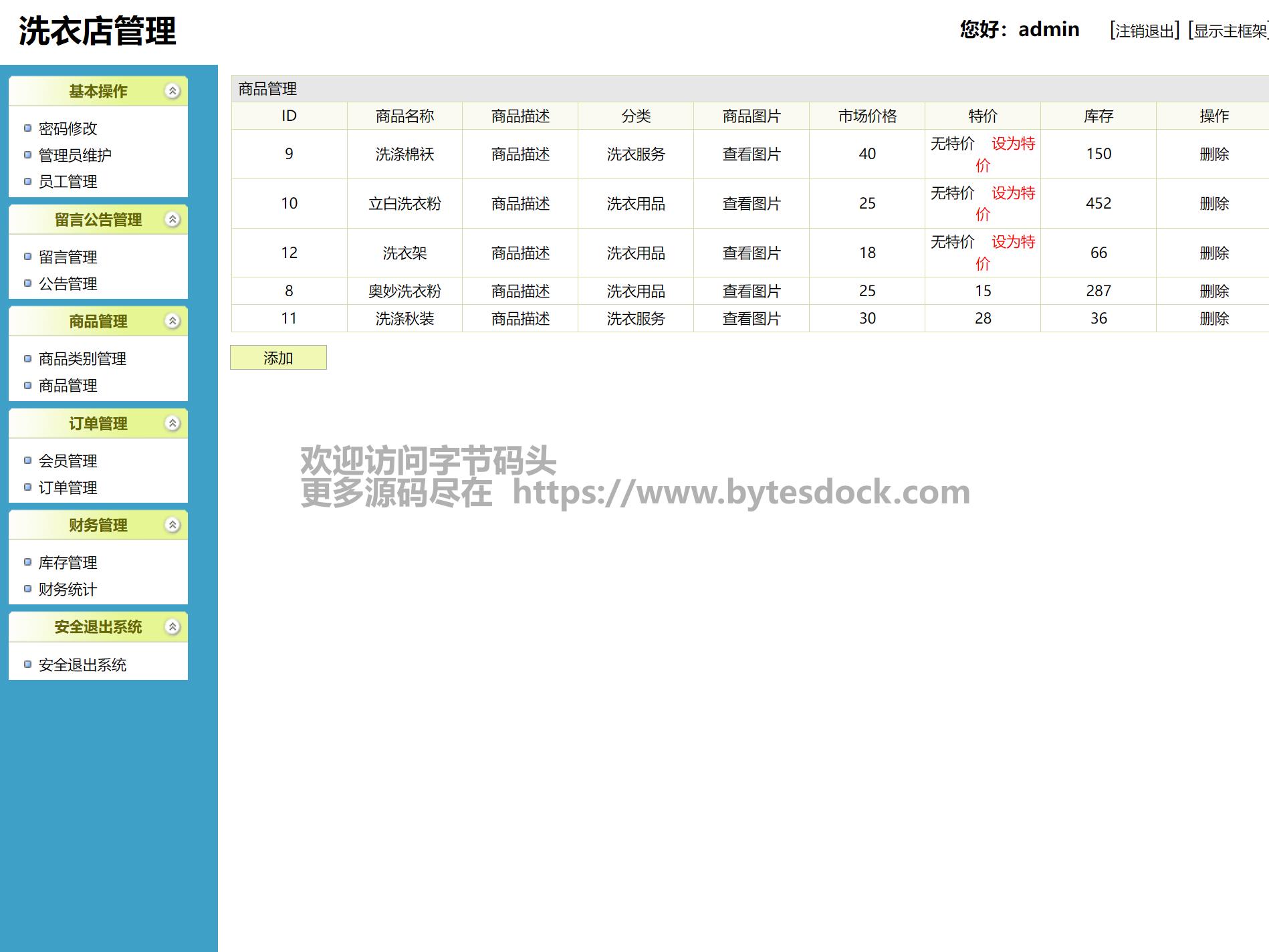The image size is (1269, 952).
Task: Open 商品描述 for 洗衣架
Action: [x=520, y=253]
